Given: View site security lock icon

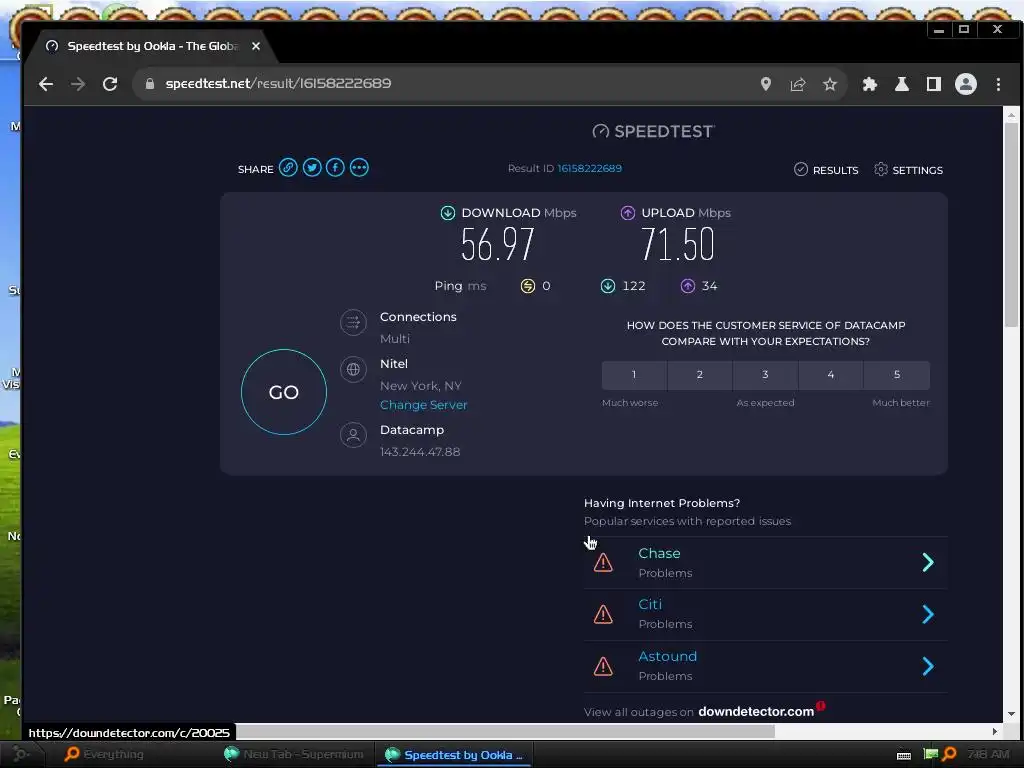Looking at the screenshot, I should tap(150, 84).
